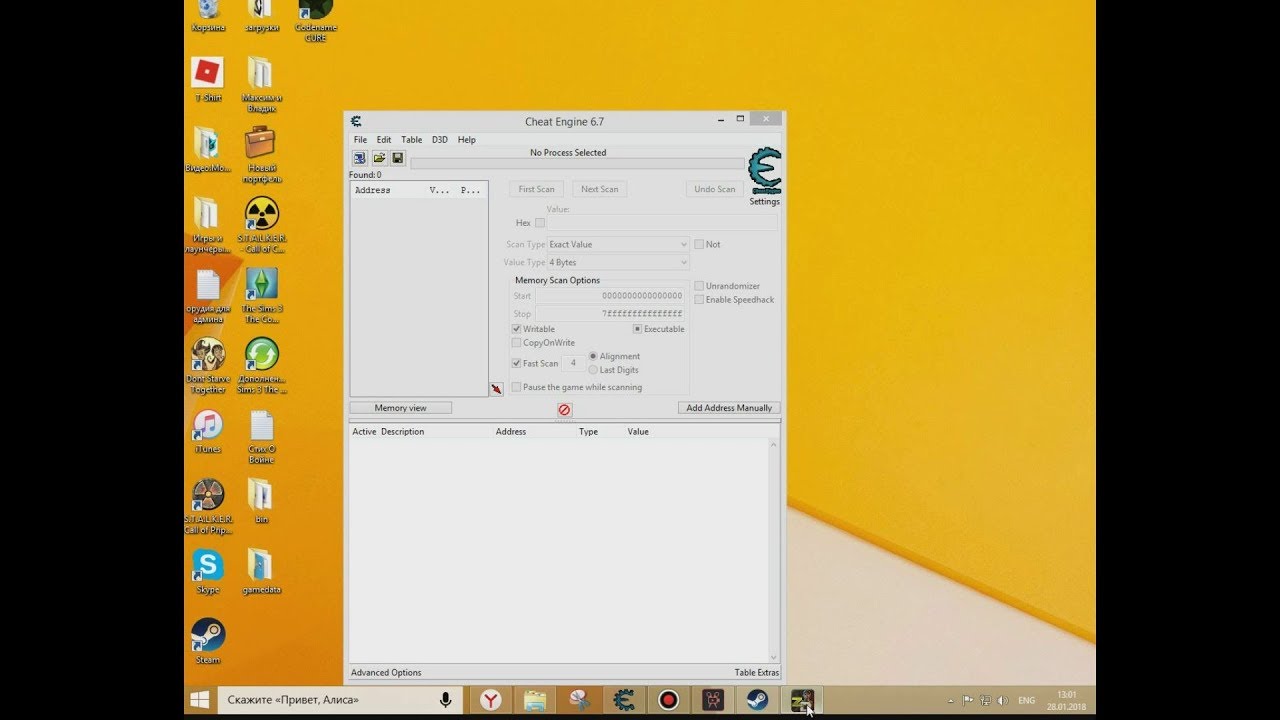This screenshot has height=720, width=1280.
Task: Toggle the Fast Scan checkbox
Action: 516,363
